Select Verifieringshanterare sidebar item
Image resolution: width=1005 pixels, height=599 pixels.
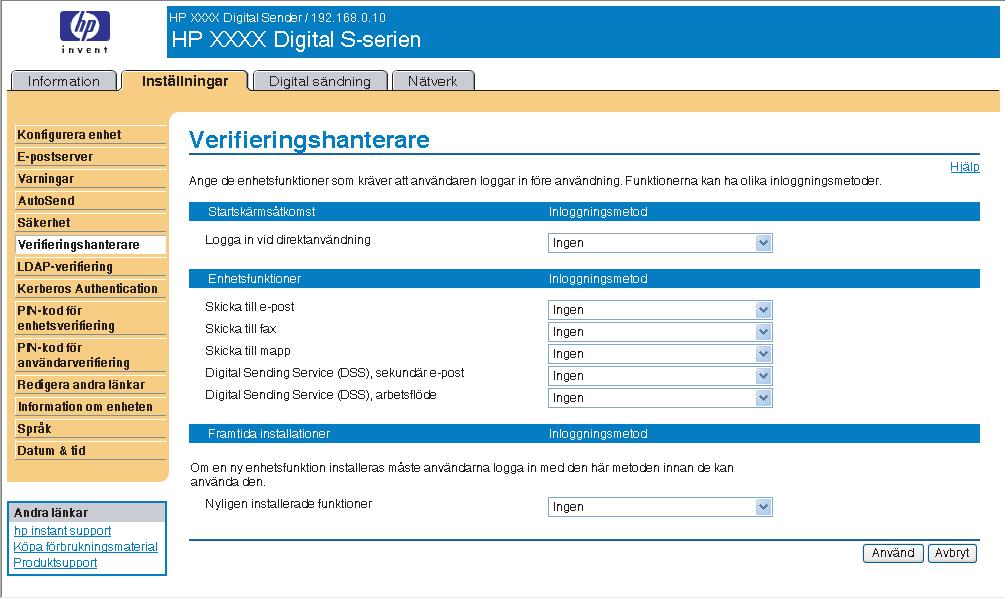point(90,245)
